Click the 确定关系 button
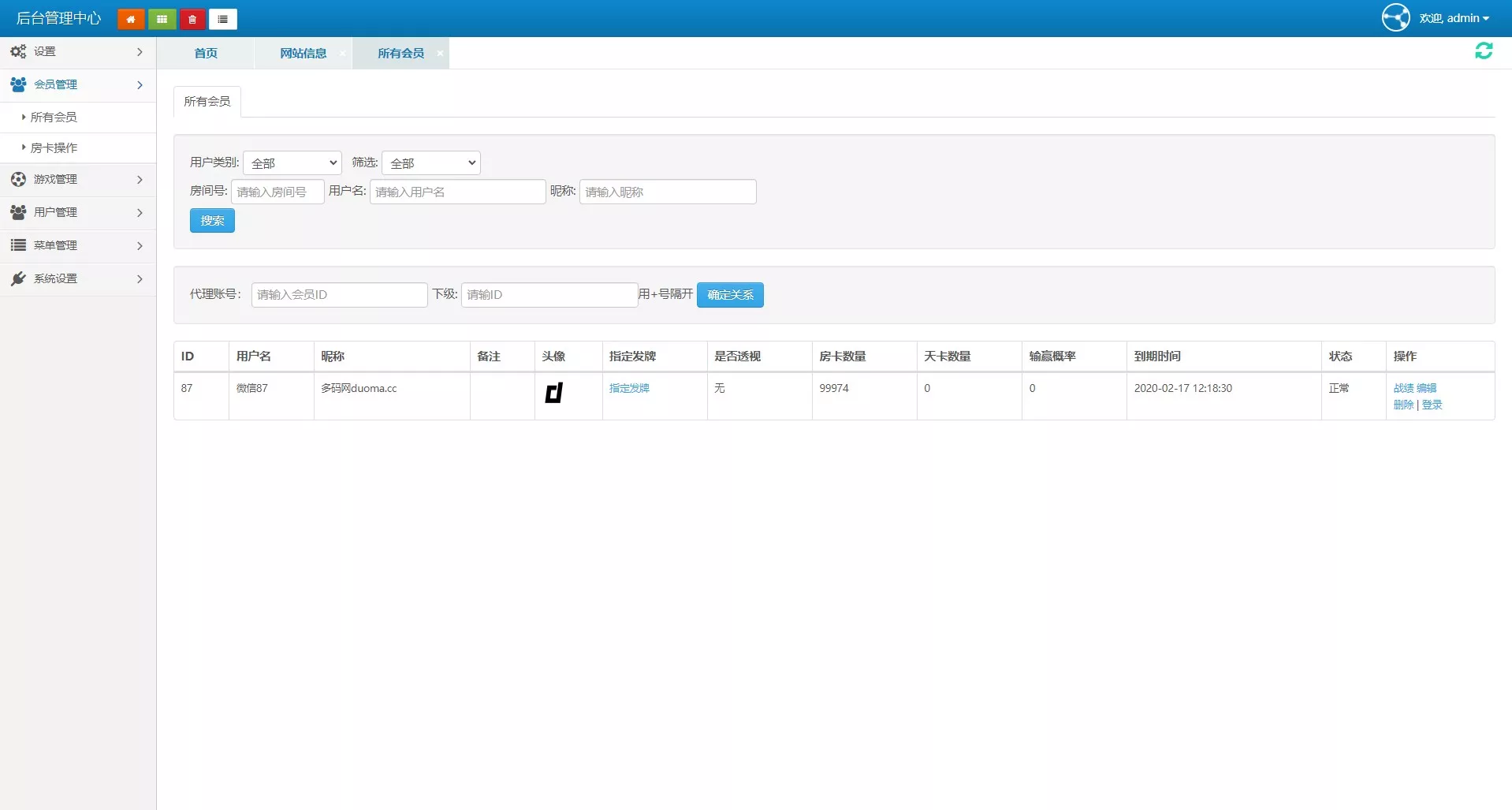1512x810 pixels. point(730,295)
